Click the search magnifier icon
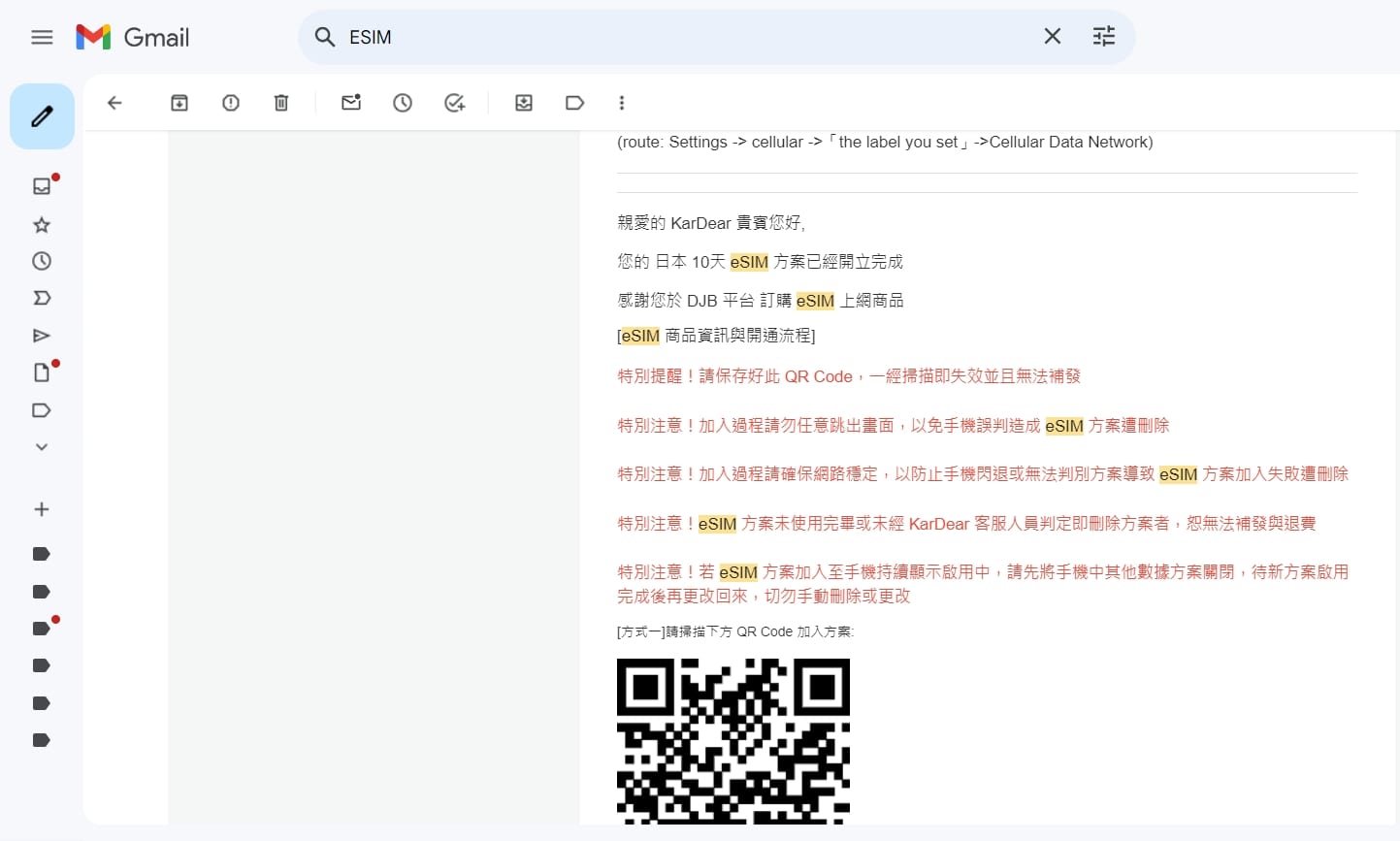The image size is (1400, 841). [x=325, y=37]
